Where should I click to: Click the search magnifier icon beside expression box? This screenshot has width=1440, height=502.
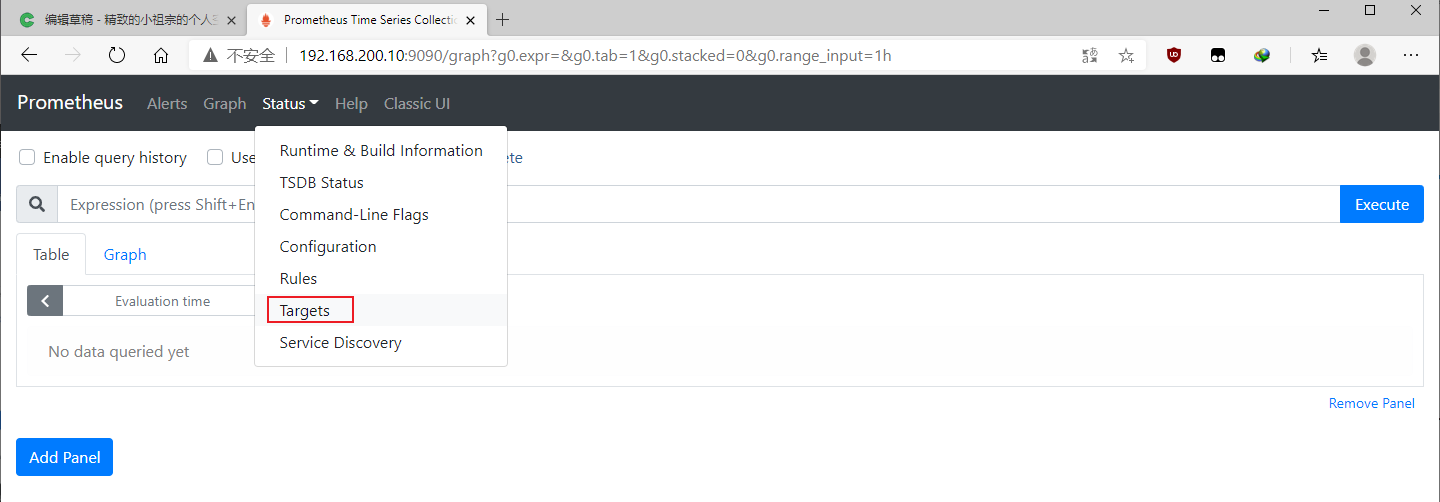(37, 204)
